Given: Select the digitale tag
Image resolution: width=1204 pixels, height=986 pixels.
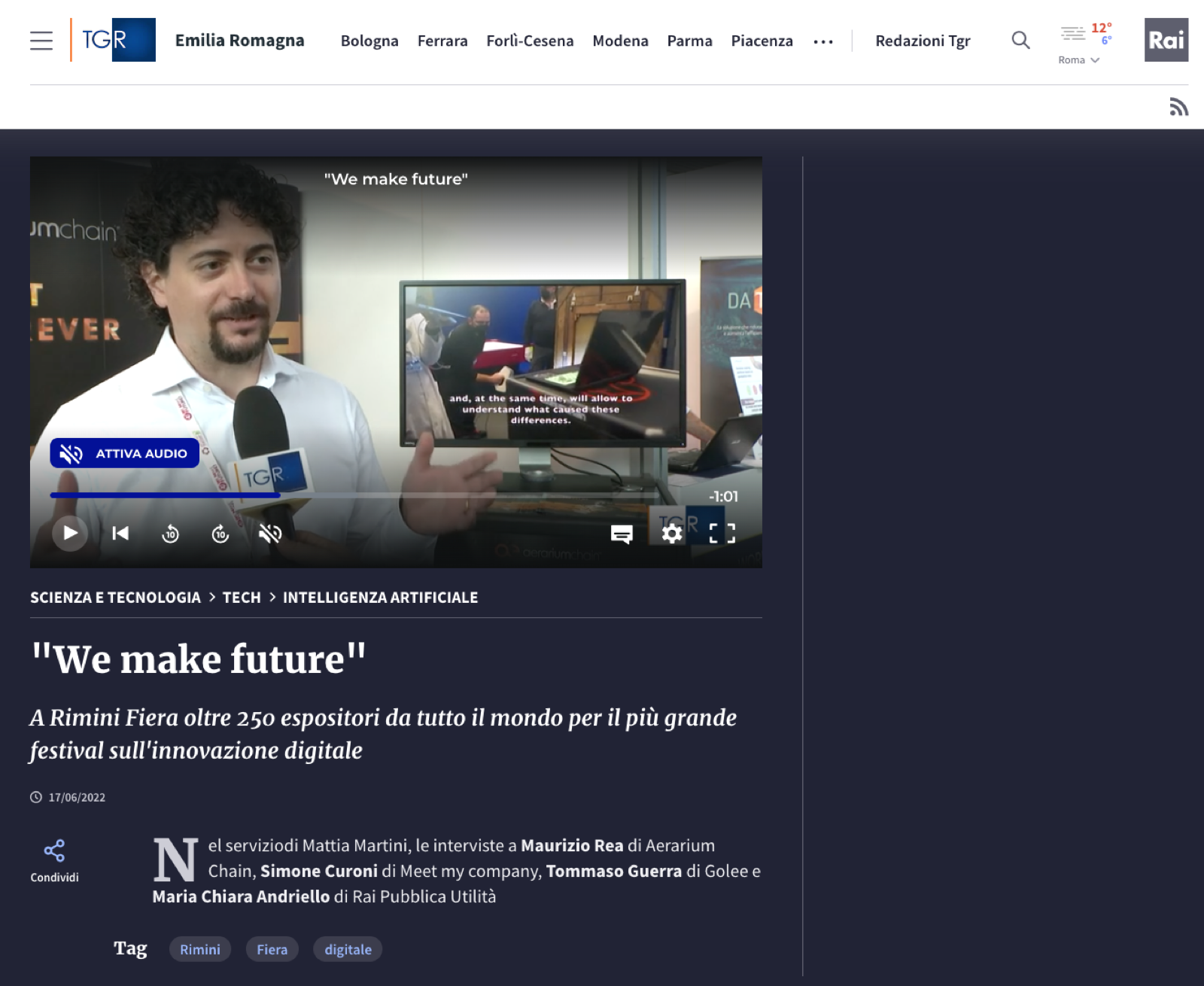Looking at the screenshot, I should point(348,949).
